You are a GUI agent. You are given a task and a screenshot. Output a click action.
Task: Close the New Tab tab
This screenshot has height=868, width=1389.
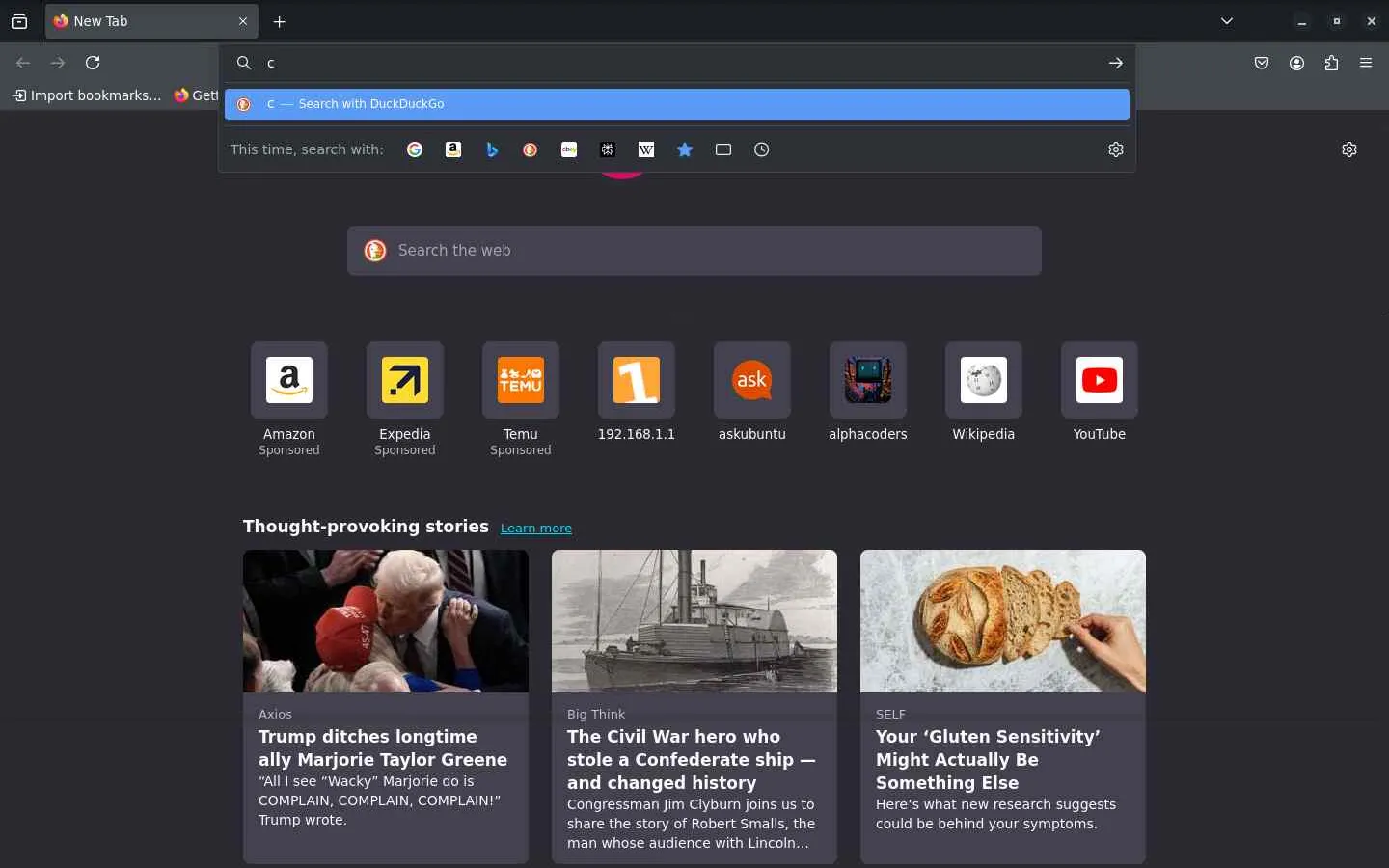[243, 21]
